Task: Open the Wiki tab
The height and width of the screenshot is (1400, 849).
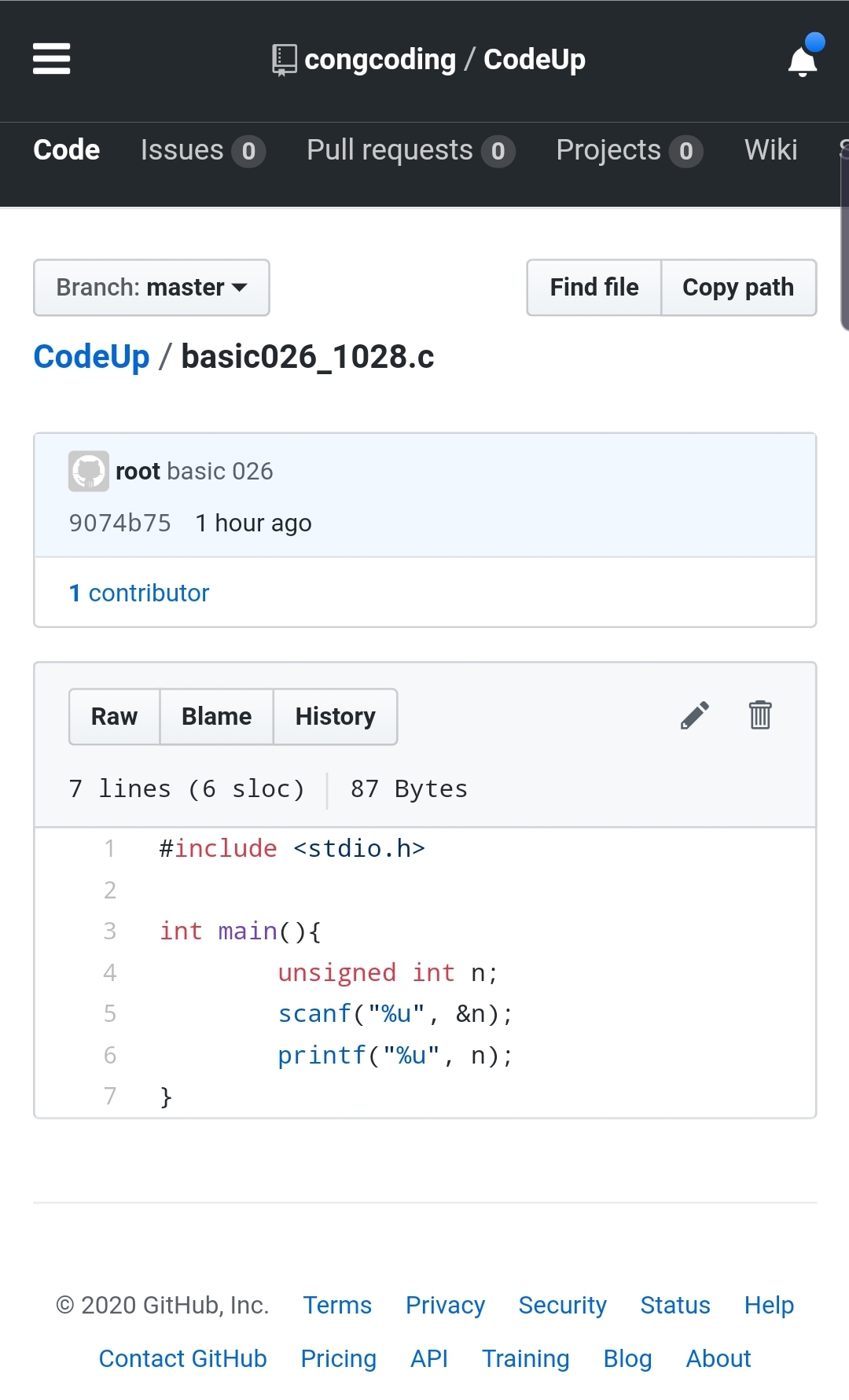Action: click(x=771, y=150)
